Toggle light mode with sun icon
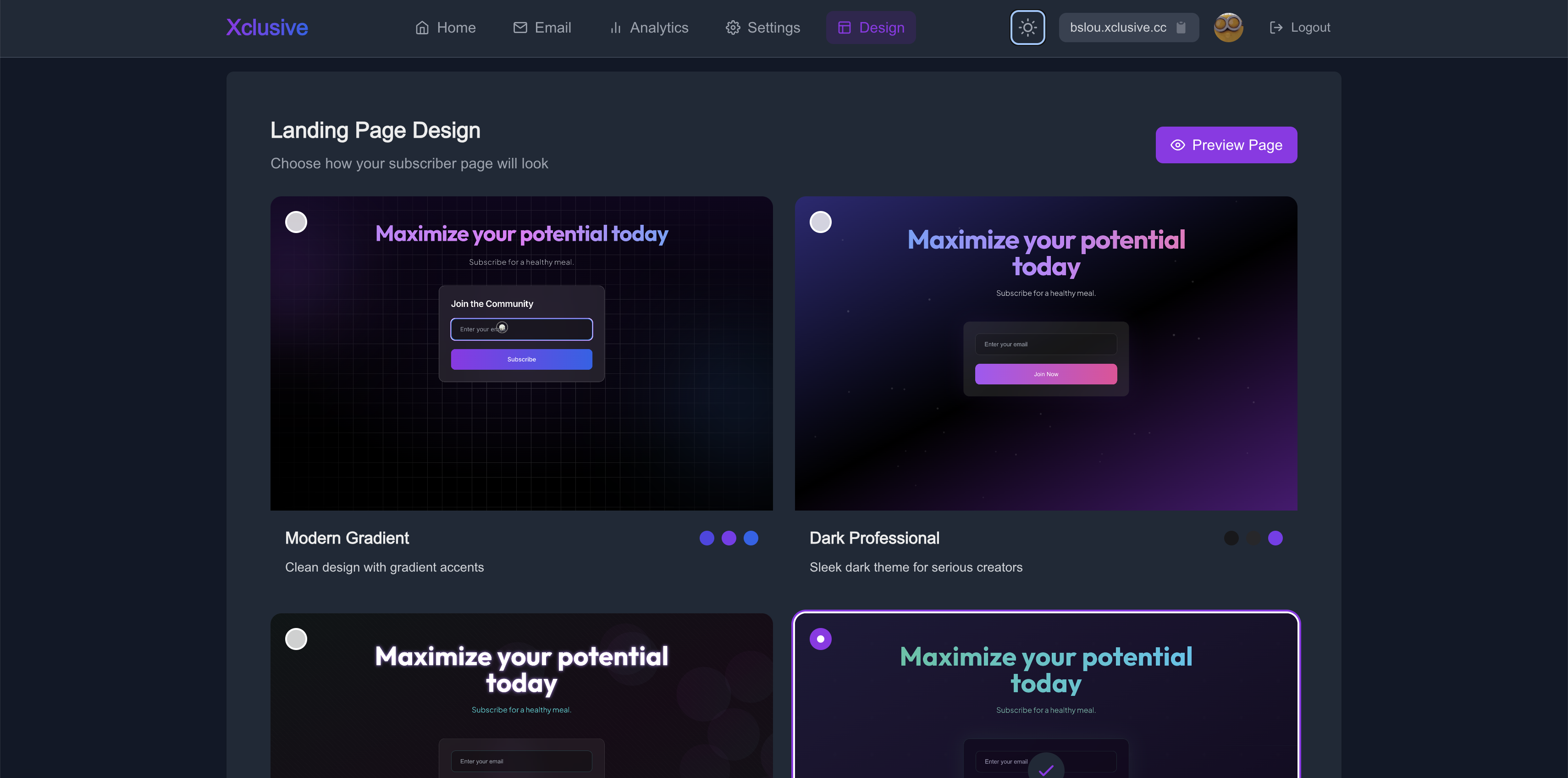The image size is (1568, 778). (1027, 28)
